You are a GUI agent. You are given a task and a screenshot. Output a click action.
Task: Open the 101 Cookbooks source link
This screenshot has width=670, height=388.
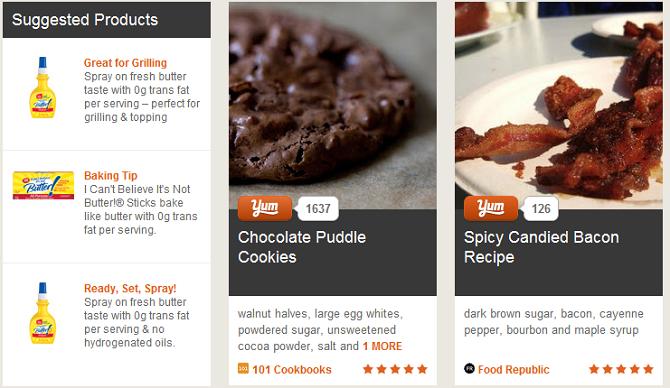291,370
